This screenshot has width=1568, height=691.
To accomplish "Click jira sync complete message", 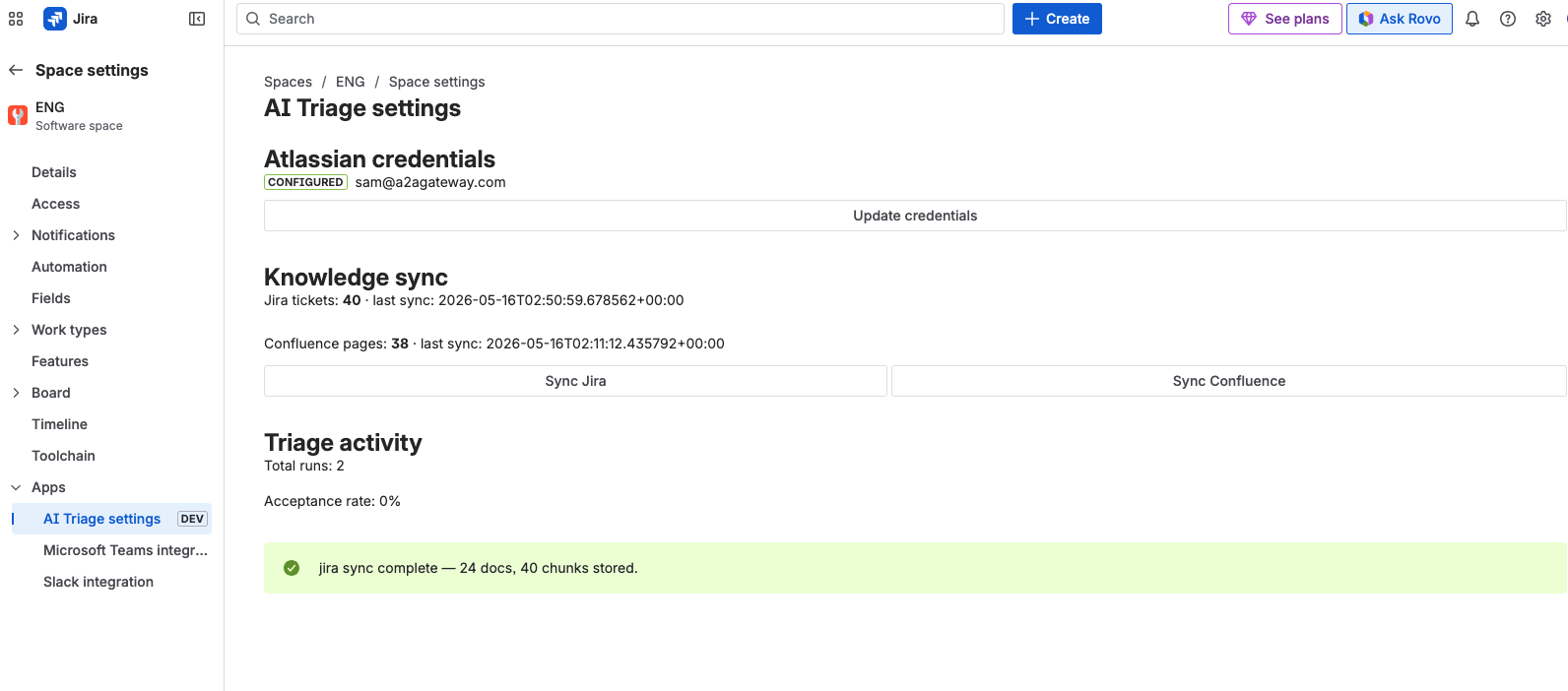I will coord(478,568).
